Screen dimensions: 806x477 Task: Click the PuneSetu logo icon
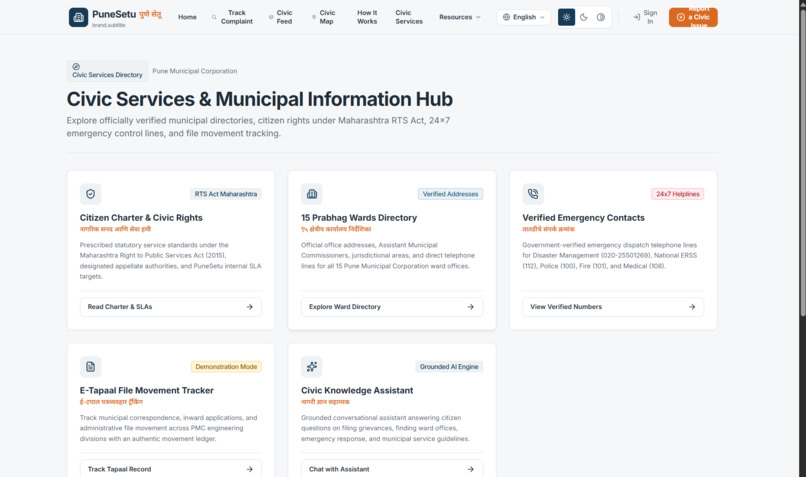78,17
